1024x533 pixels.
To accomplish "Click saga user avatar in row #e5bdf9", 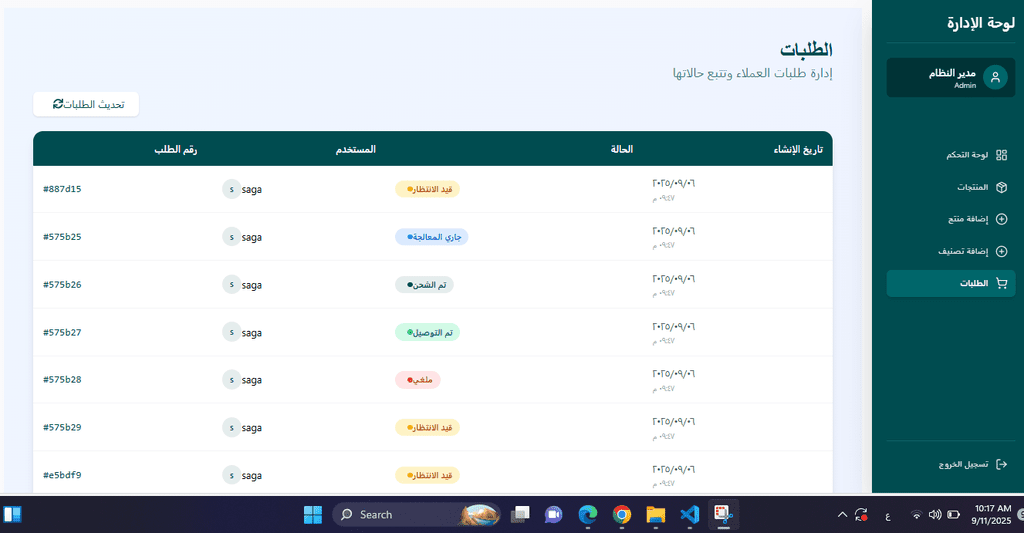I will tap(231, 475).
